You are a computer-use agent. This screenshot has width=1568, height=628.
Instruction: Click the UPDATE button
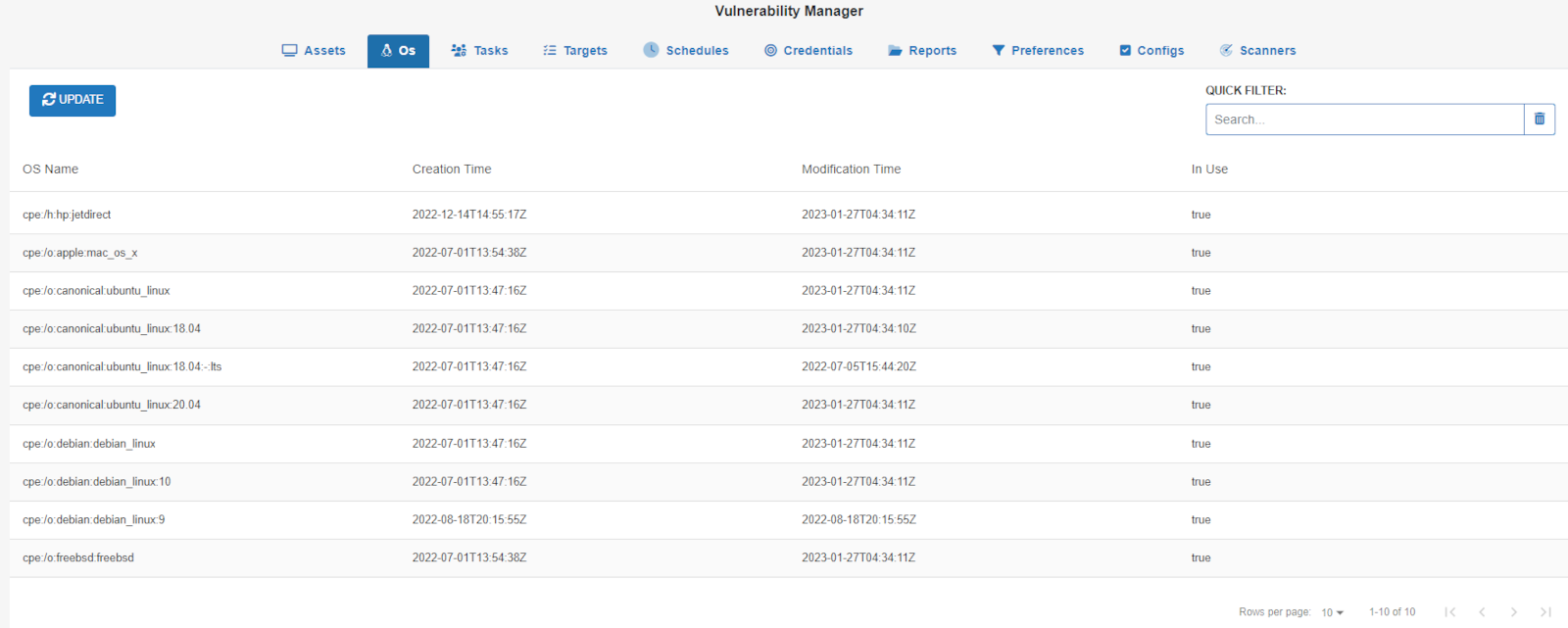[73, 100]
